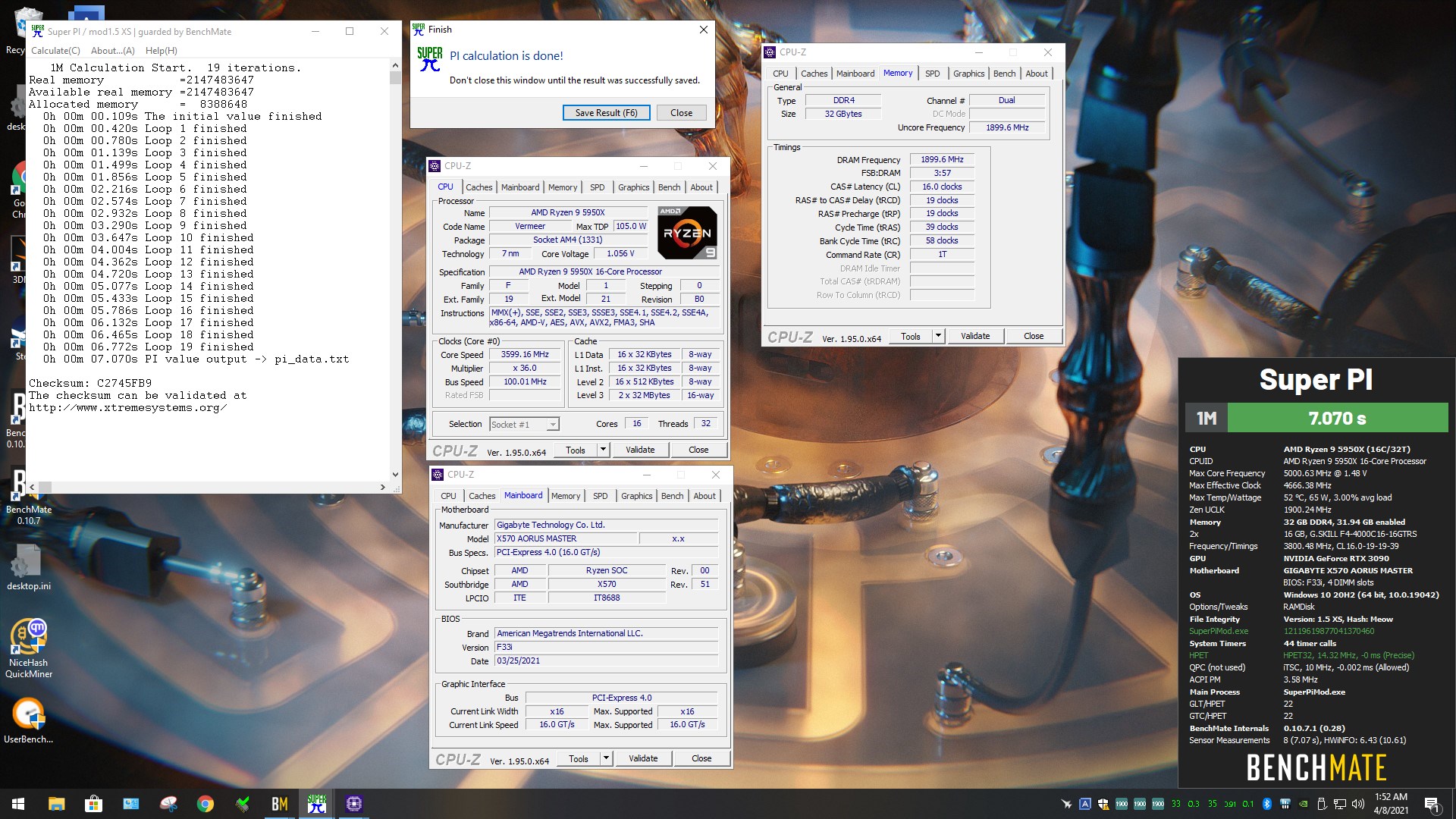Switch to SPD tab in CPU-Z Memory window
The height and width of the screenshot is (819, 1456).
point(932,74)
